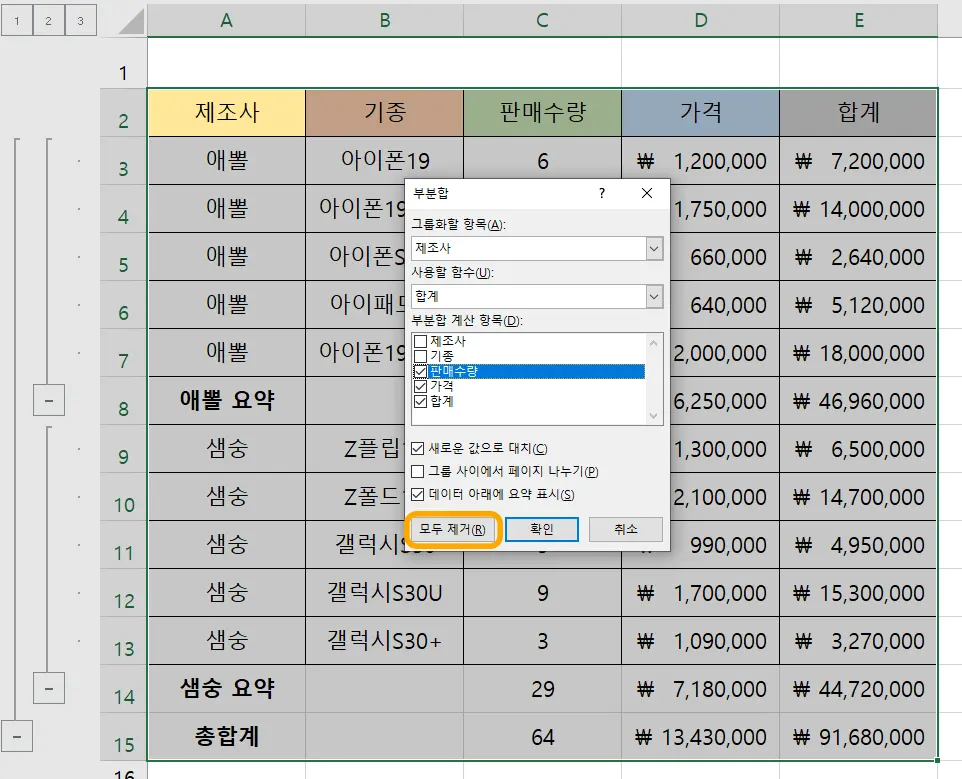
Task: Select column C header
Action: (542, 21)
